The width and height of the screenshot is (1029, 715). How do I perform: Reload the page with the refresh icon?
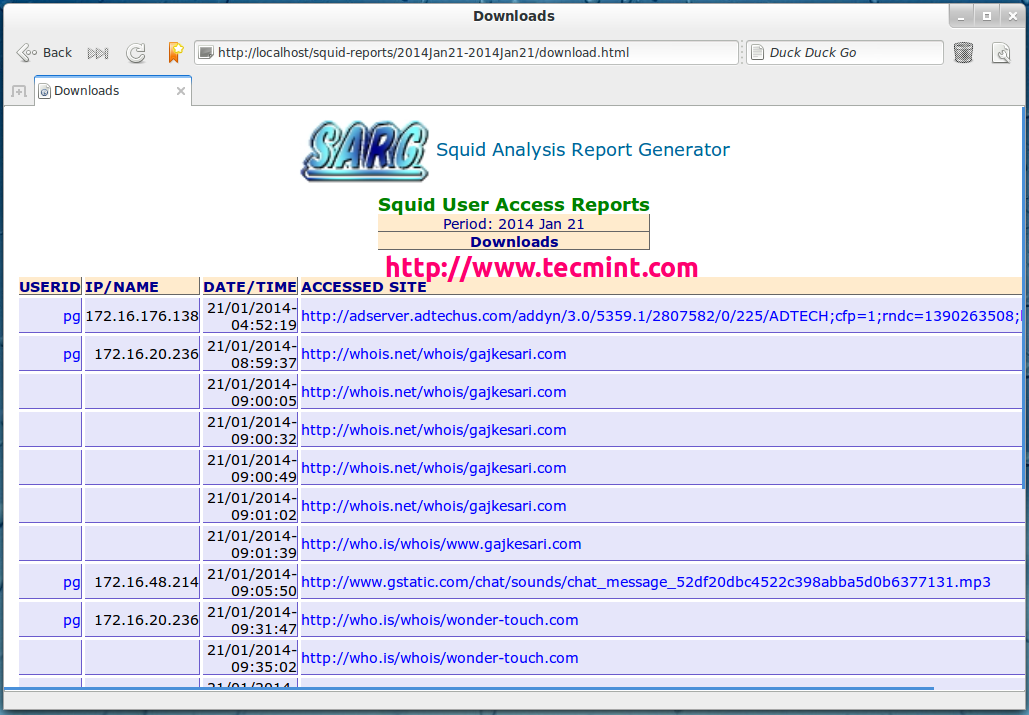136,53
